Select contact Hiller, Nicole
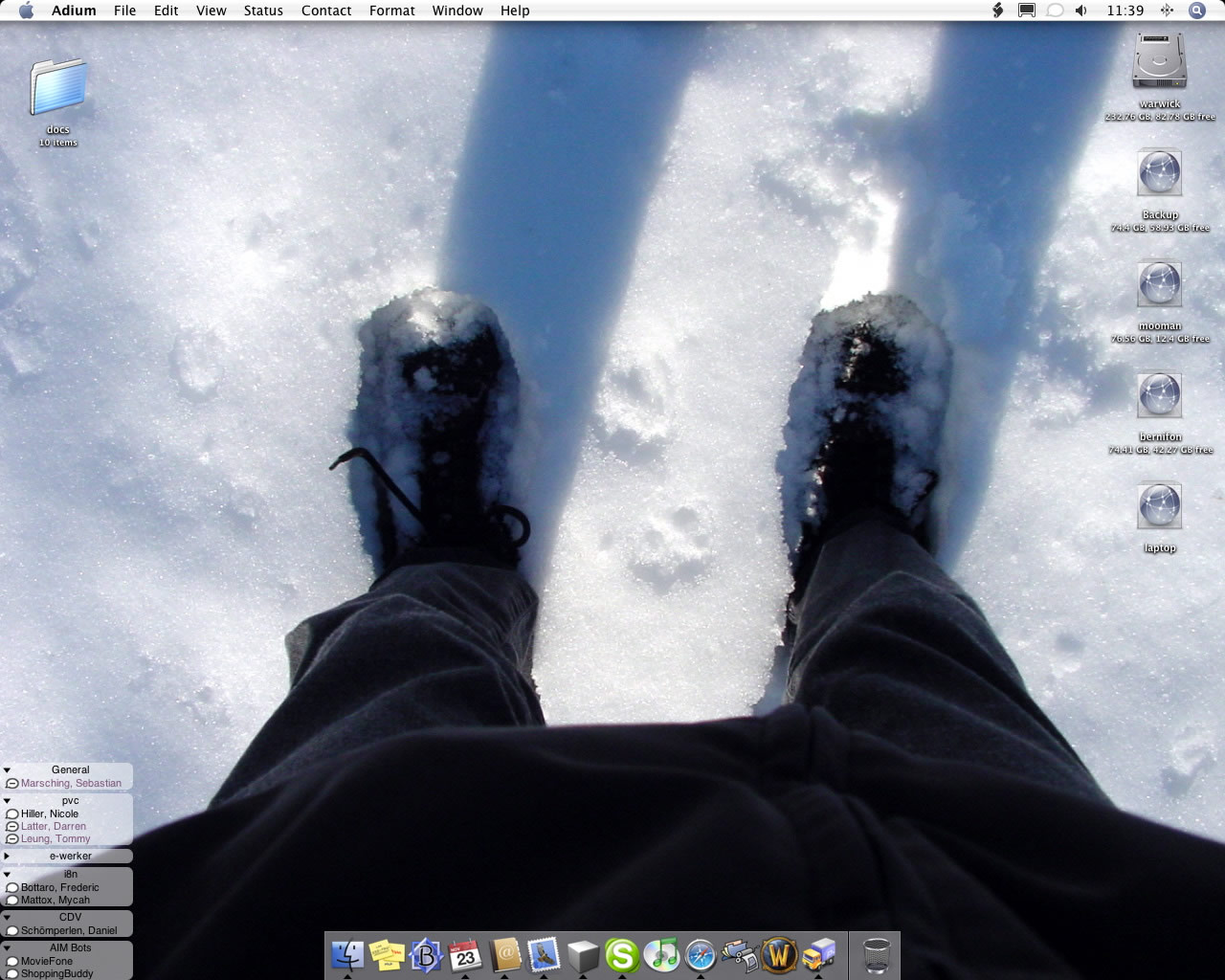 click(50, 813)
